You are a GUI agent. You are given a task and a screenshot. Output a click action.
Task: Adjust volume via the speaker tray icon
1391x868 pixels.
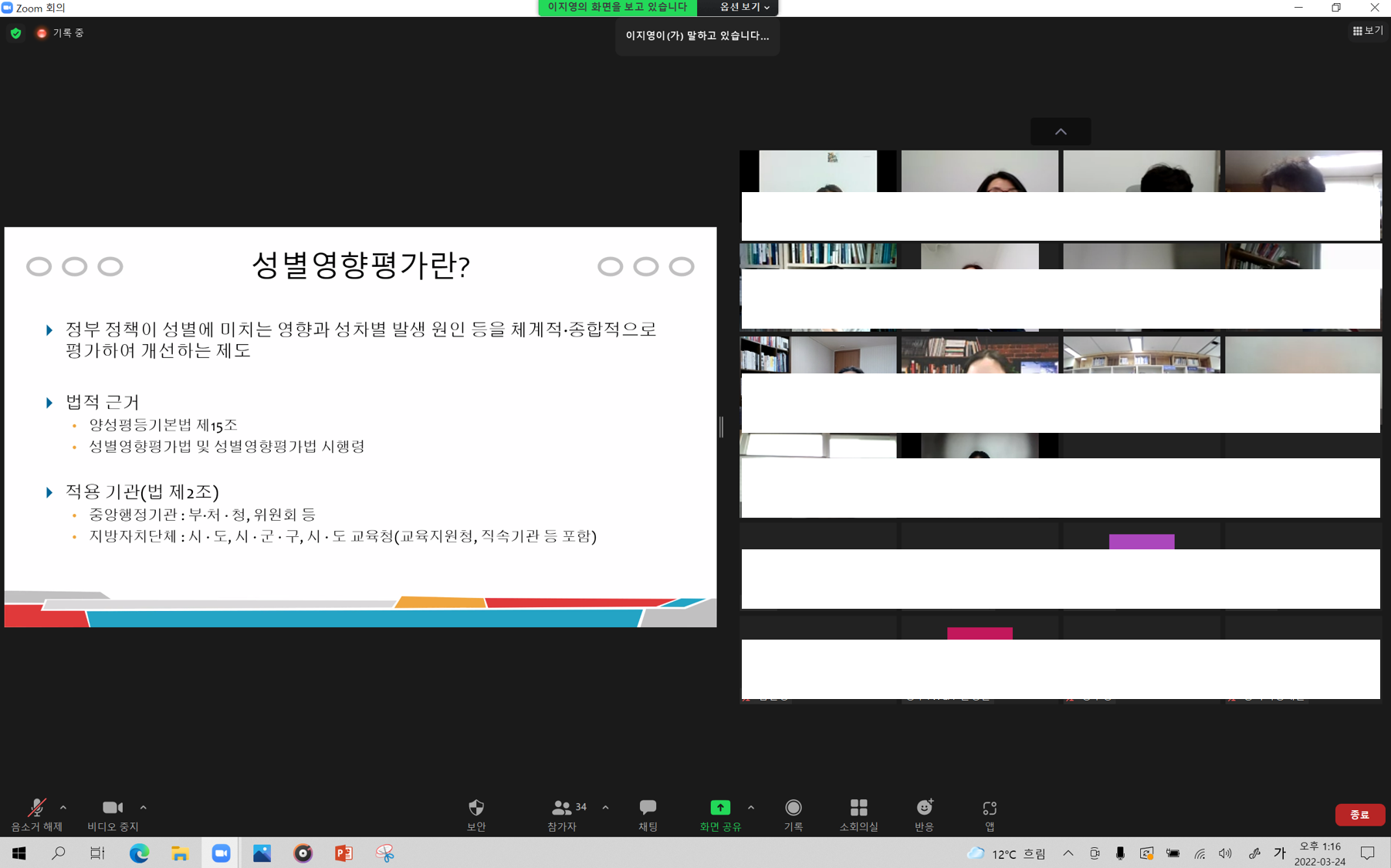tap(1225, 853)
